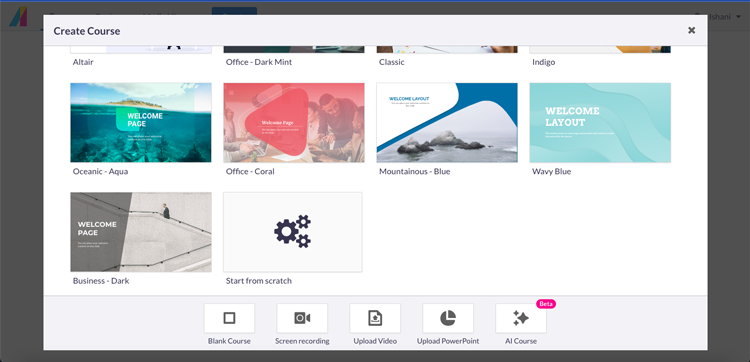Select the Upload Video file icon
Viewport: 750px width, 362px height.
375,318
